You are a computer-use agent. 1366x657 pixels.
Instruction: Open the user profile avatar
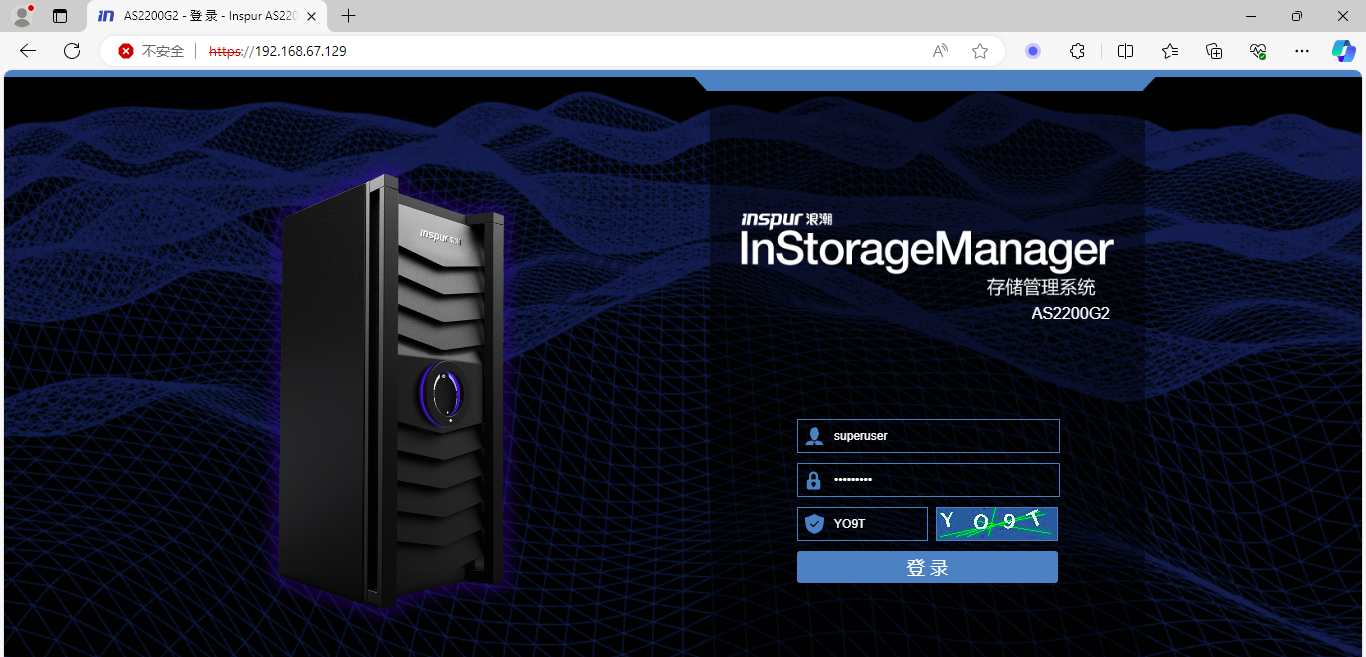click(x=22, y=16)
